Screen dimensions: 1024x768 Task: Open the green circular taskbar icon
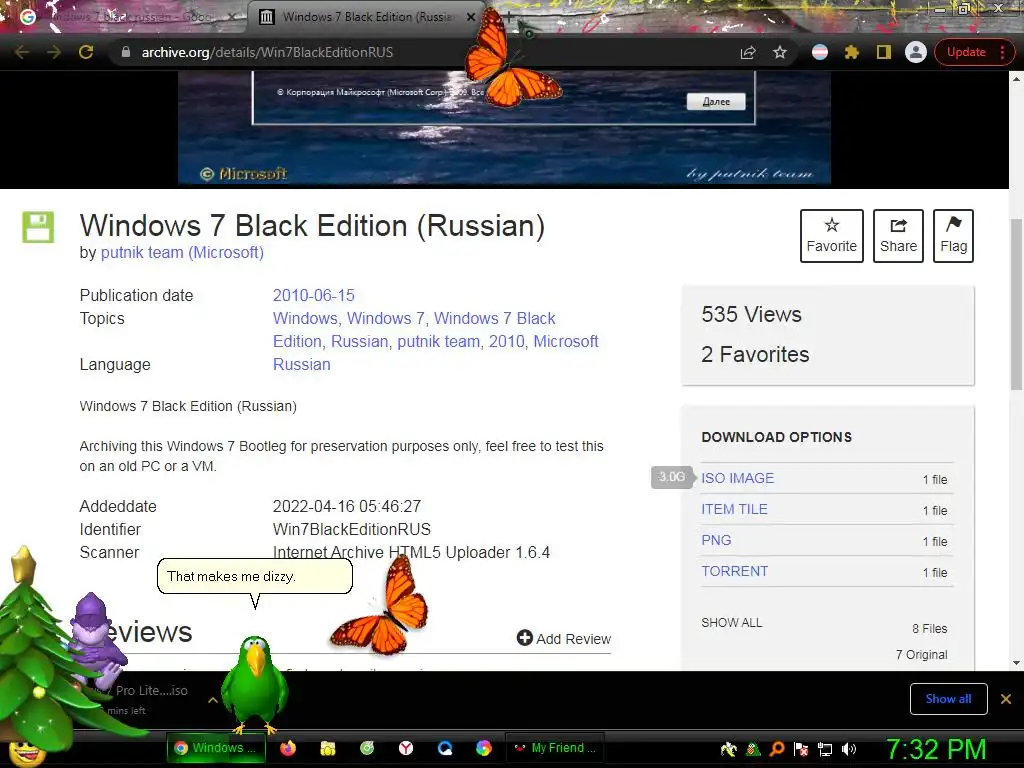tap(367, 748)
